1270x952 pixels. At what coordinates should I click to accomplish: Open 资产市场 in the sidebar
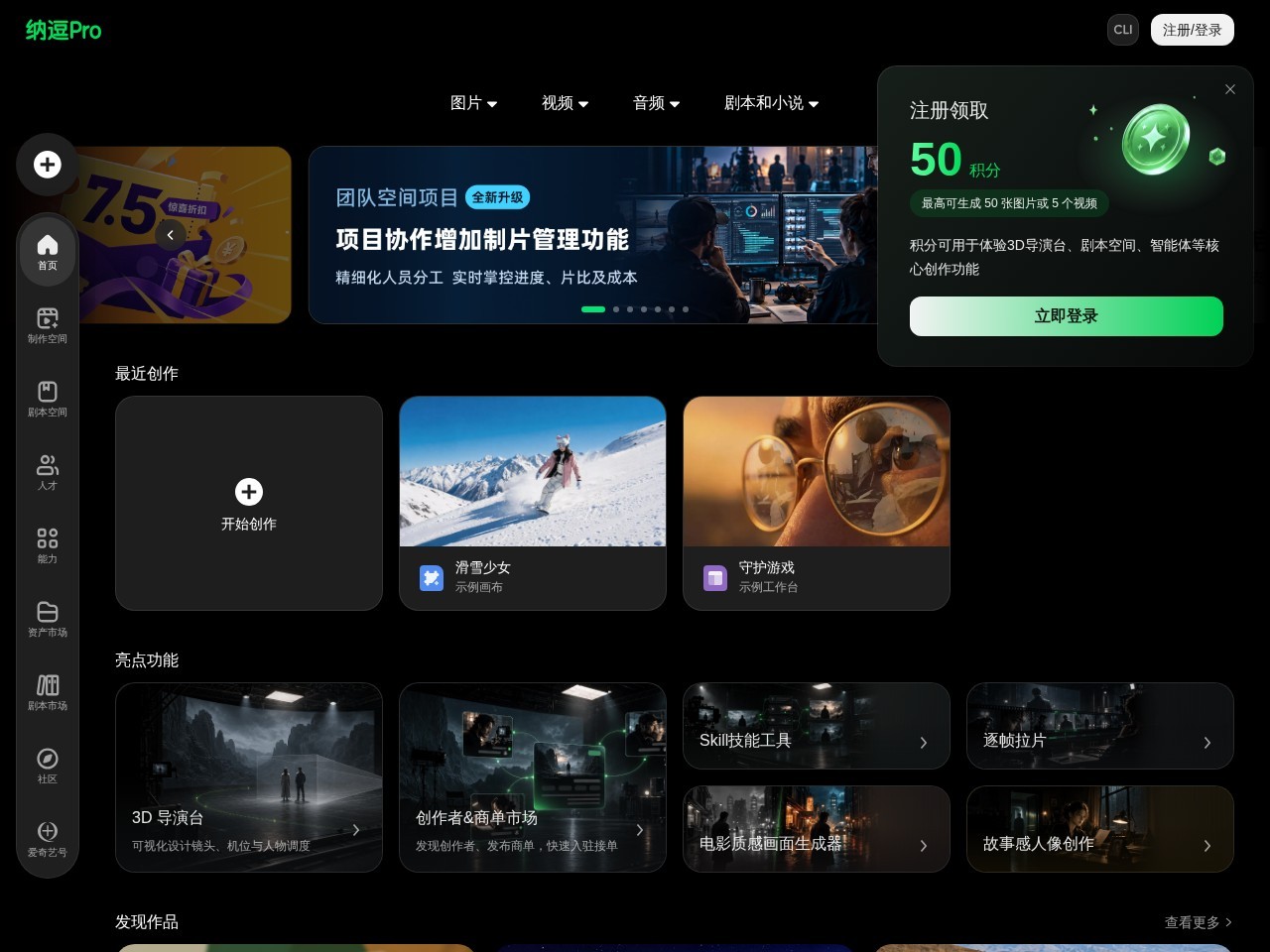pos(48,619)
